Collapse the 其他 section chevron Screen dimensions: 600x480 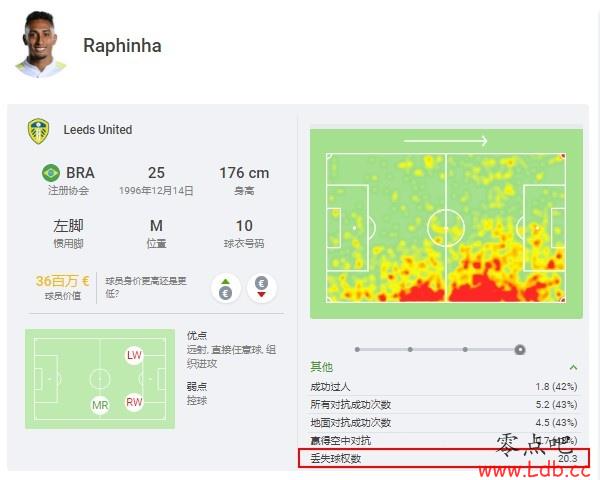pyautogui.click(x=573, y=367)
